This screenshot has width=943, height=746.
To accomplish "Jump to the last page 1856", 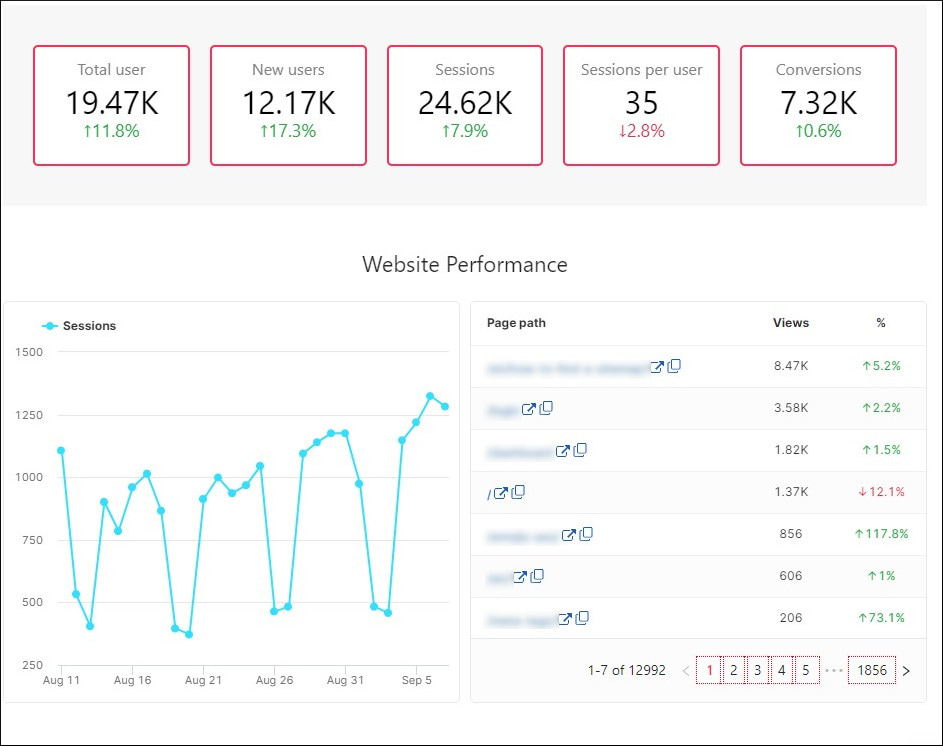I will [x=870, y=670].
